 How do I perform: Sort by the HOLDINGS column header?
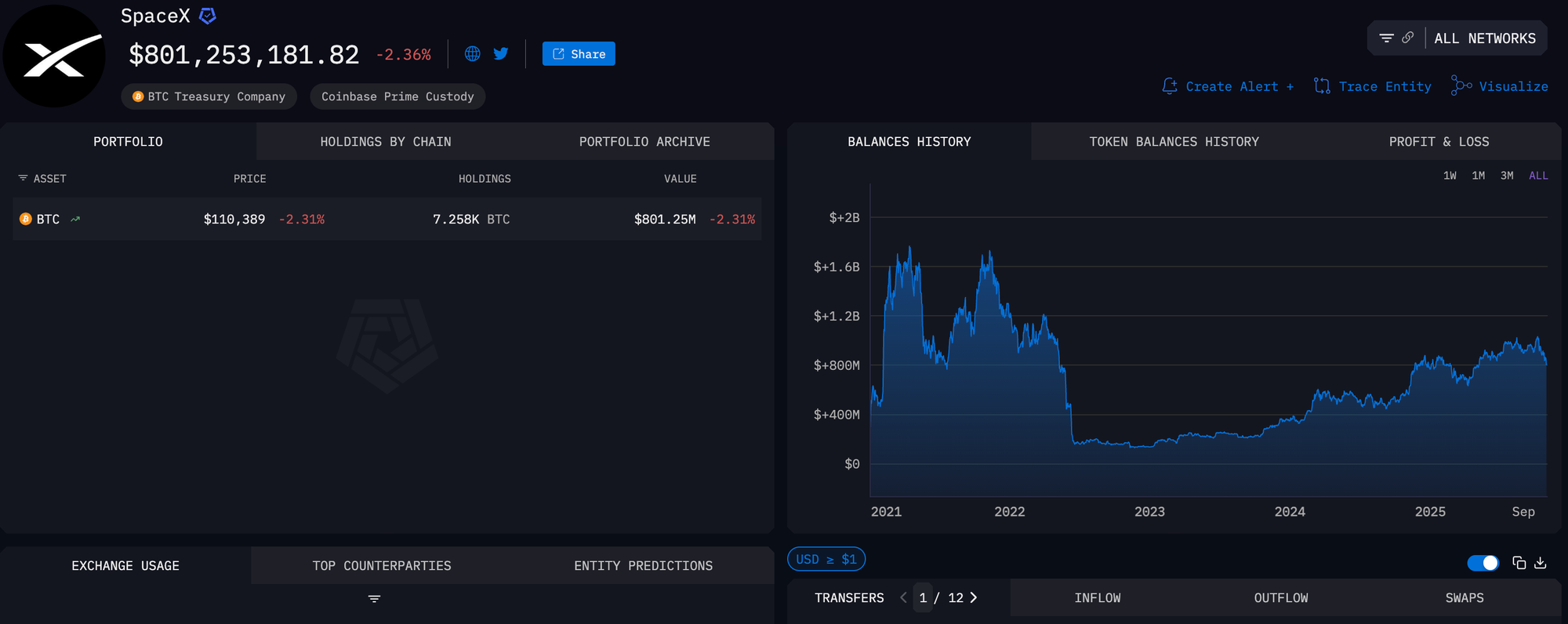(x=485, y=179)
